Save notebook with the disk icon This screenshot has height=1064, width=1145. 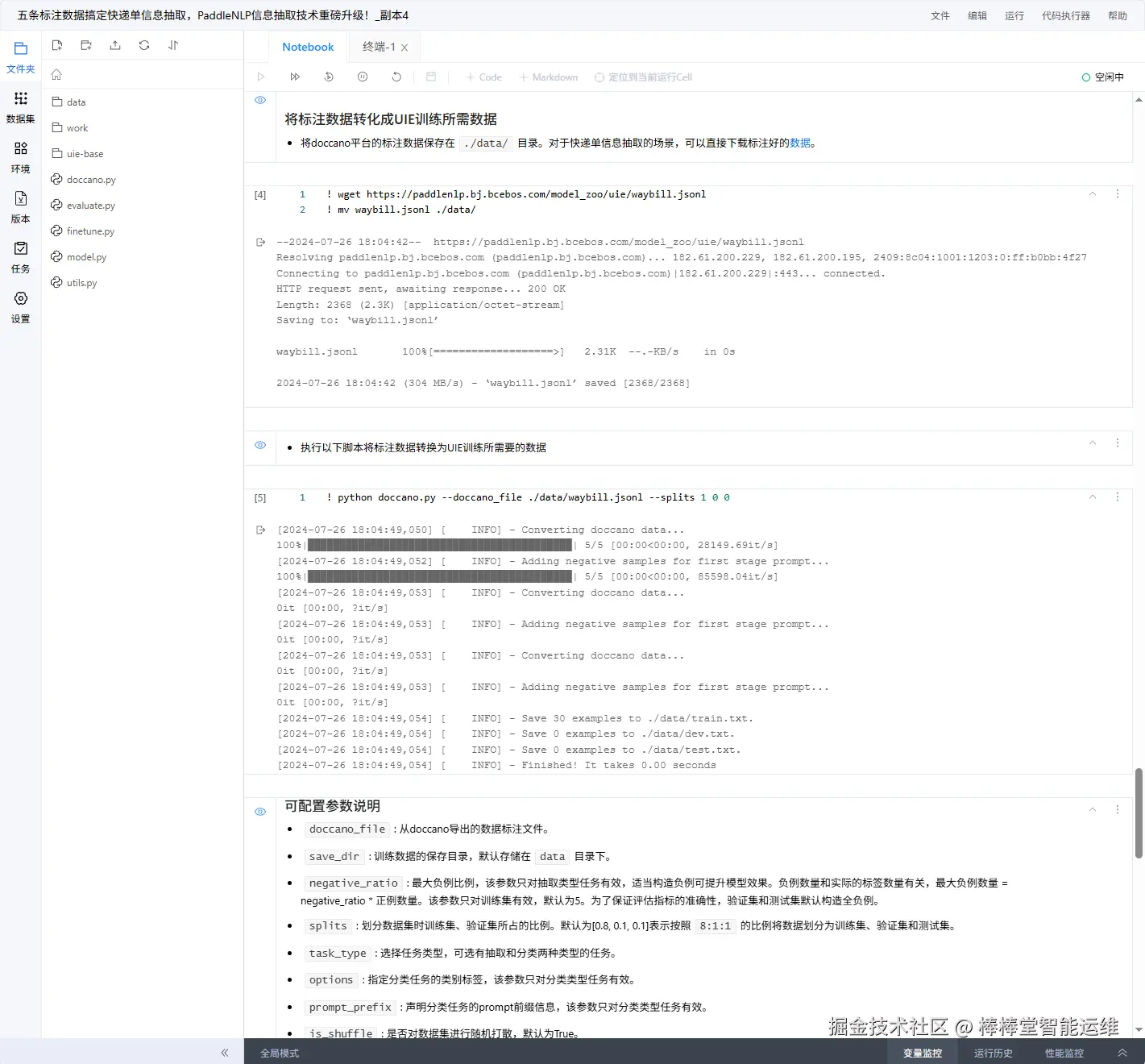coord(431,77)
